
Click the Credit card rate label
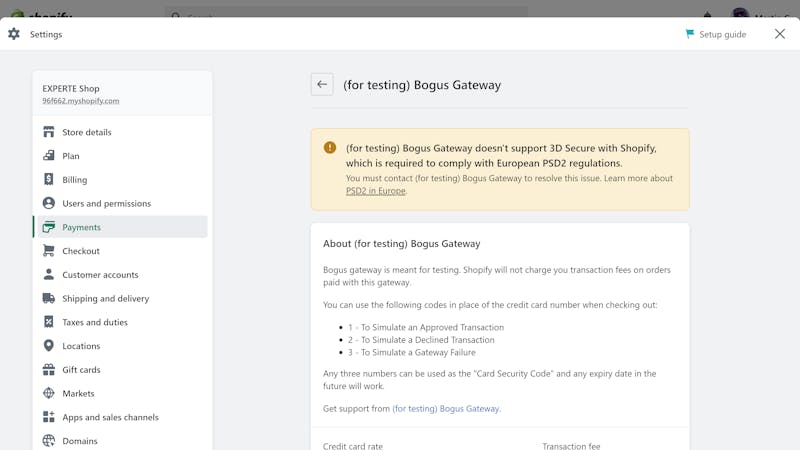point(353,446)
